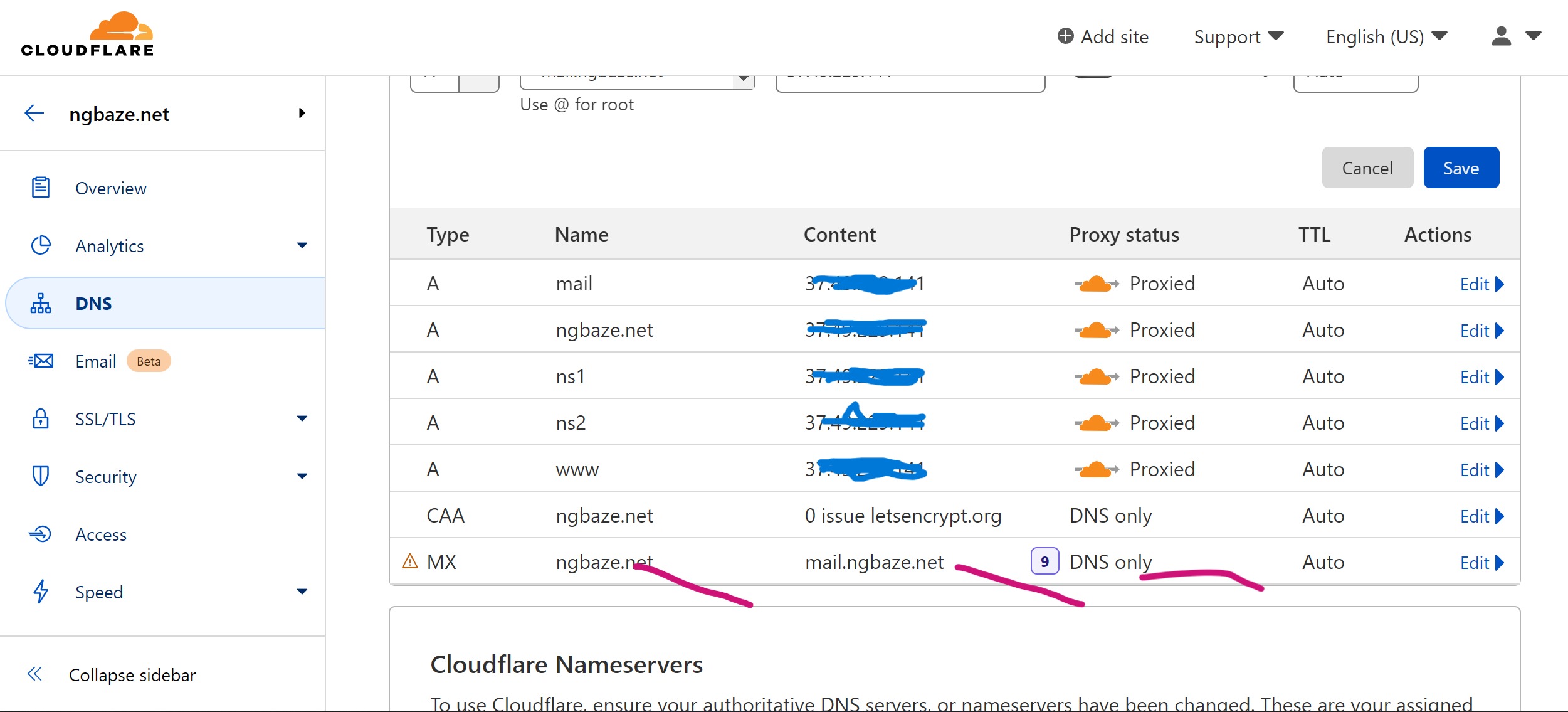The image size is (1568, 712).
Task: Click the proxied cloud icon for www record
Action: (1096, 470)
